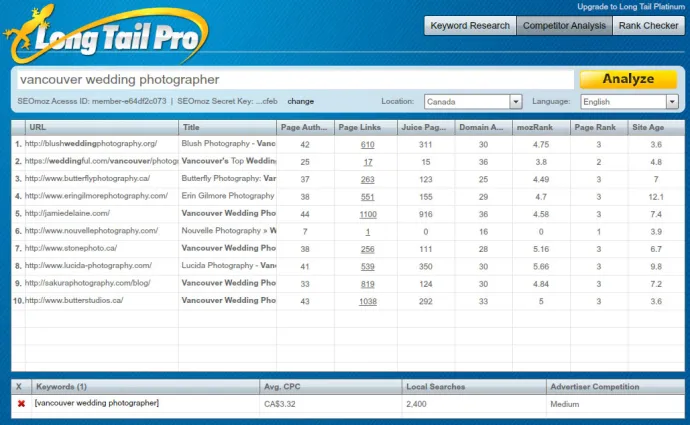690x425 pixels.
Task: Sort by Site Age column header
Action: tap(656, 127)
